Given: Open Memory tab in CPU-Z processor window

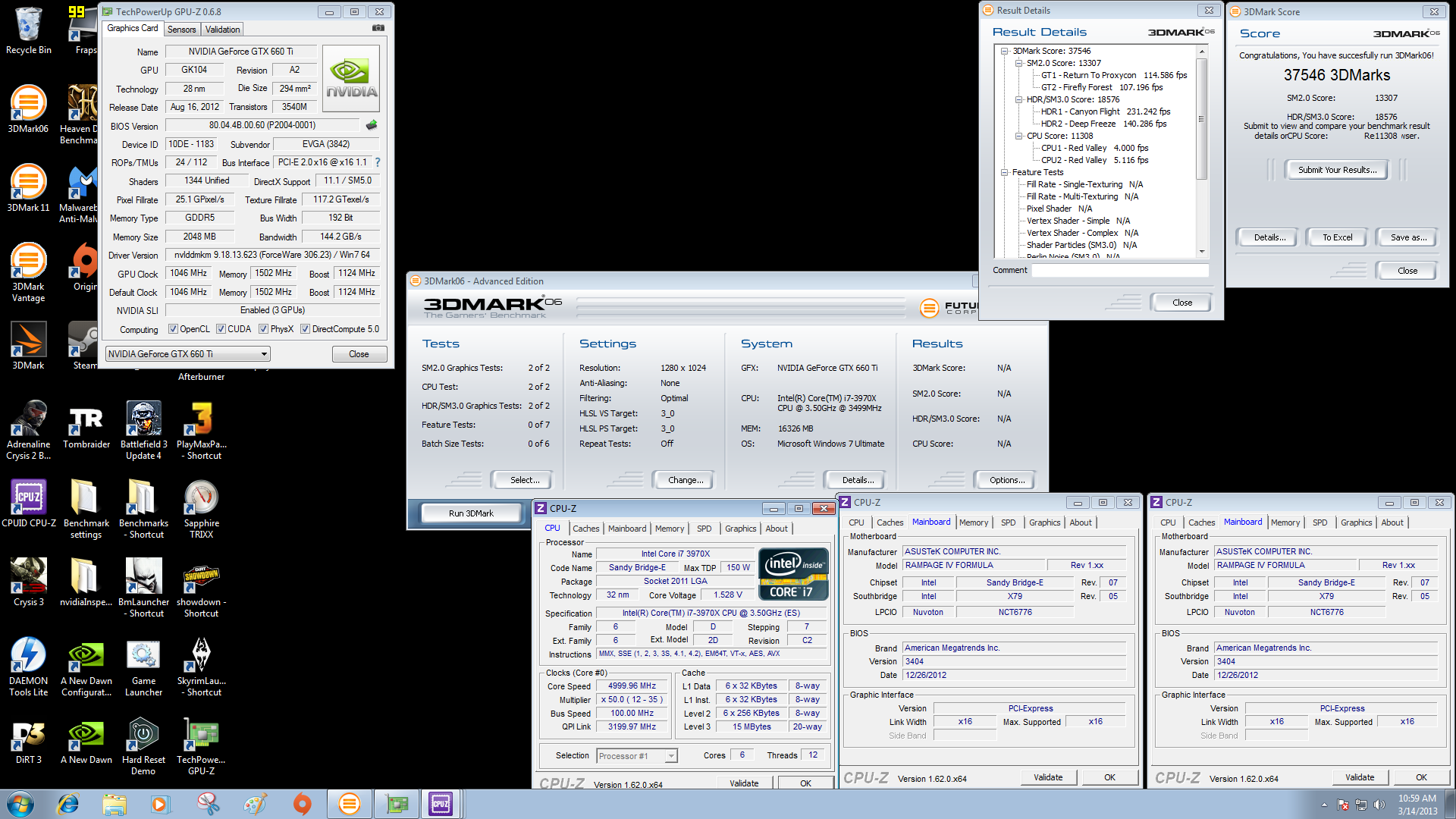Looking at the screenshot, I should pos(670,529).
